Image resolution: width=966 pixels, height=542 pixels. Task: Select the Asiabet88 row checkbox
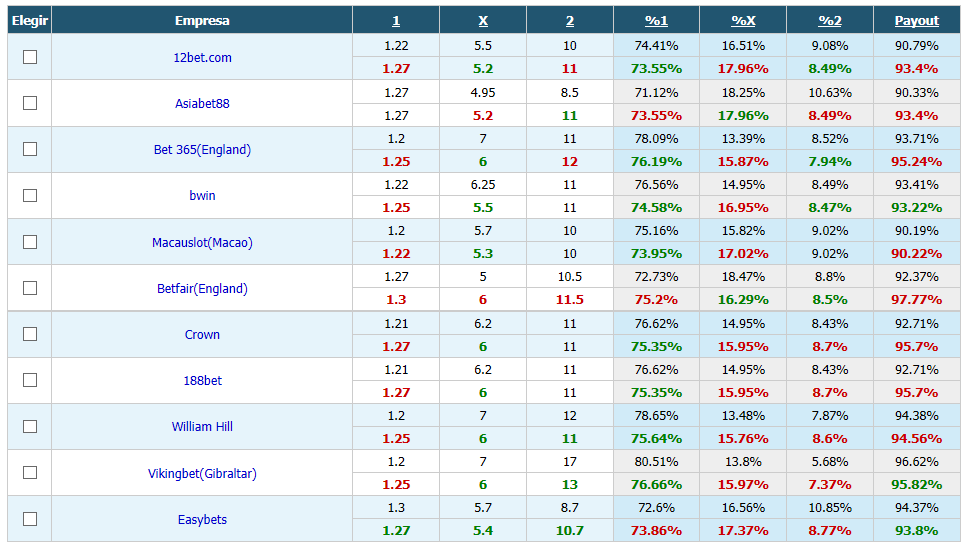pyautogui.click(x=30, y=103)
